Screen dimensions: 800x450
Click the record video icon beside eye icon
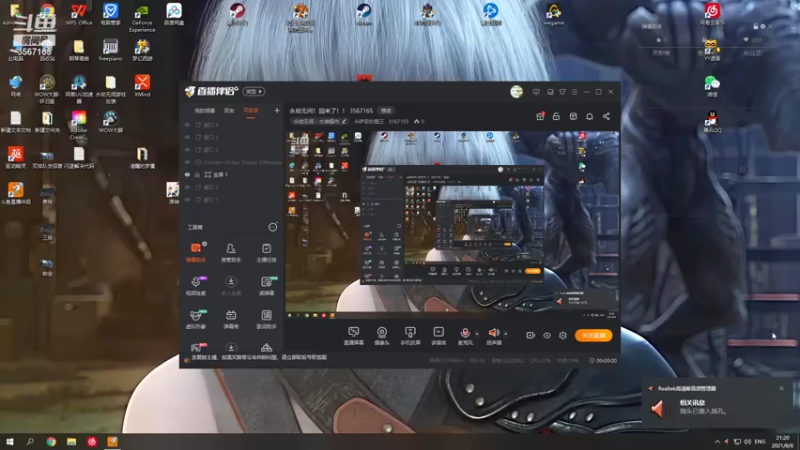point(531,335)
